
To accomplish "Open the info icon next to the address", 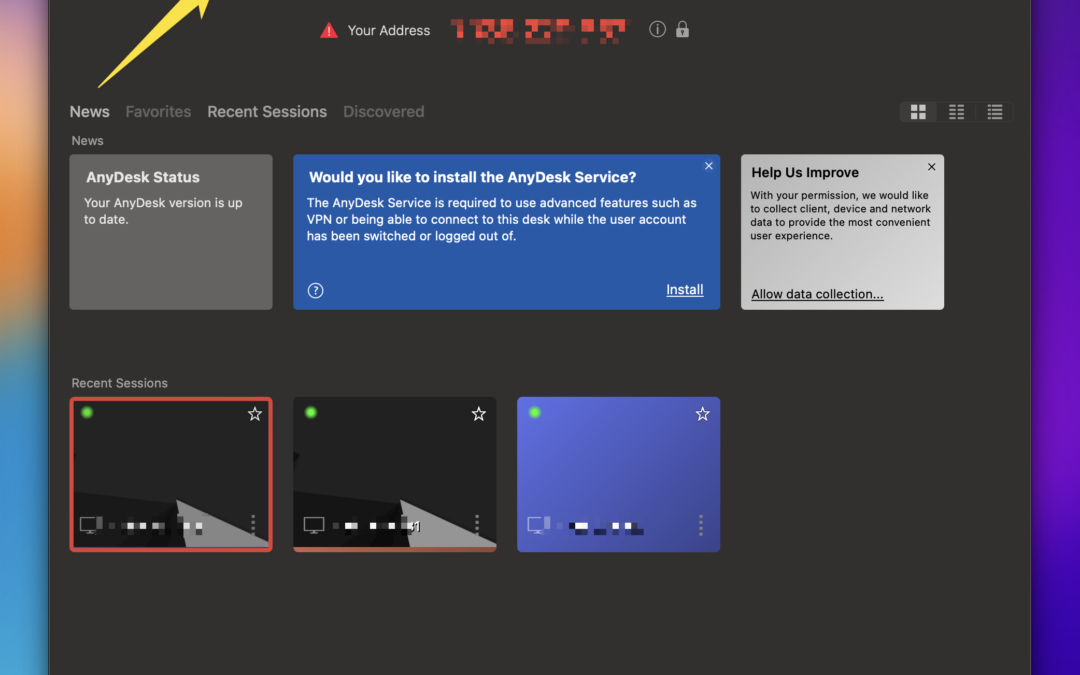I will [x=657, y=29].
